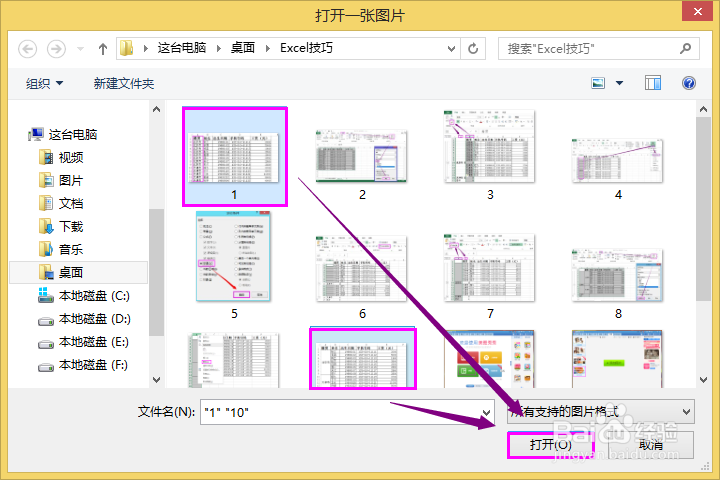Open help with question mark icon
The image size is (720, 480).
688,83
